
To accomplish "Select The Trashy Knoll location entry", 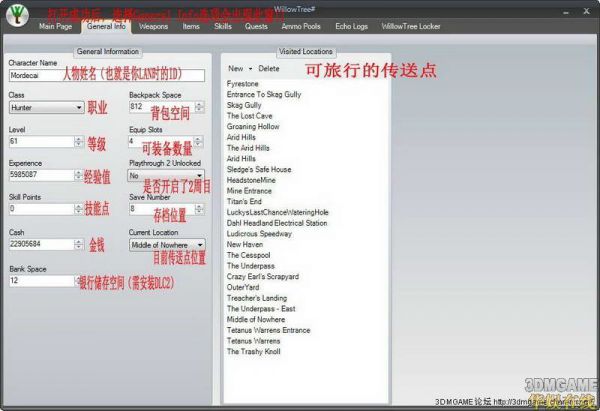I will 254,352.
